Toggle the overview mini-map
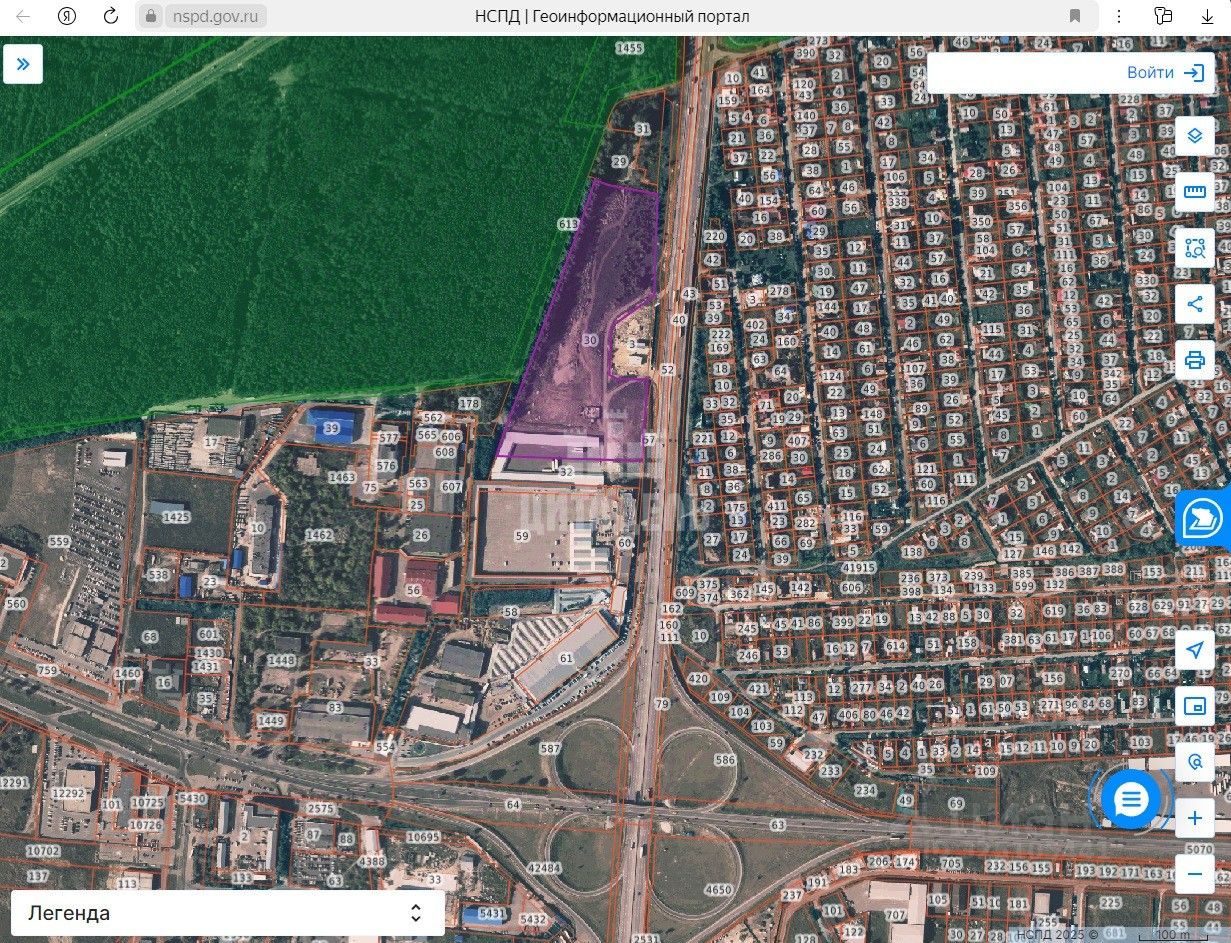 1194,706
